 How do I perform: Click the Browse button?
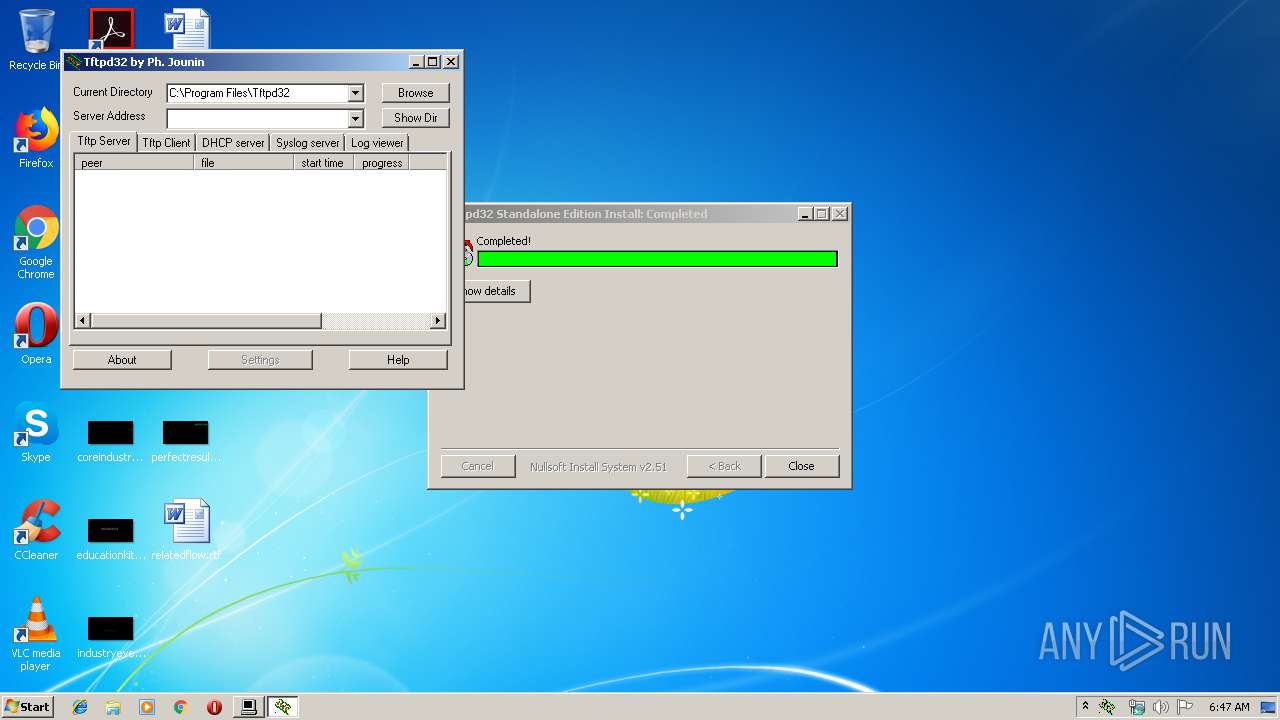coord(416,93)
